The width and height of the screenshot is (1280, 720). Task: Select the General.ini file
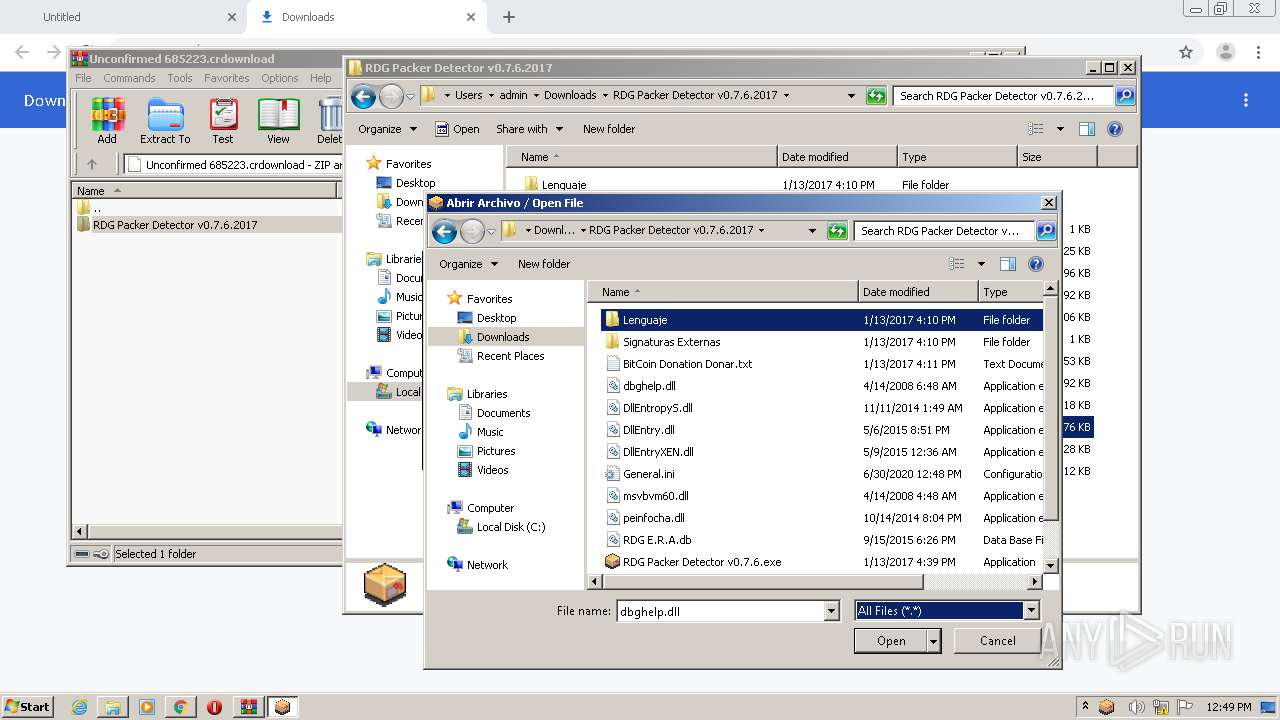(x=648, y=474)
